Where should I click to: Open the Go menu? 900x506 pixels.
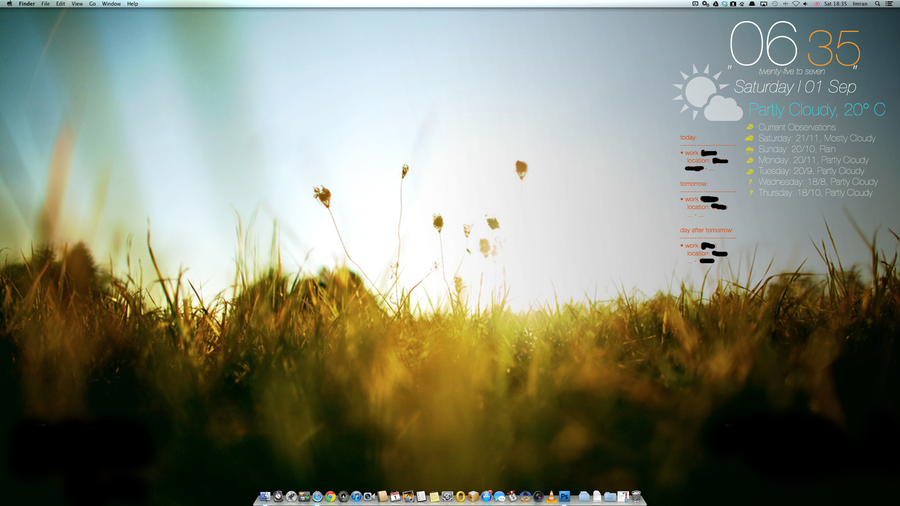(x=92, y=3)
